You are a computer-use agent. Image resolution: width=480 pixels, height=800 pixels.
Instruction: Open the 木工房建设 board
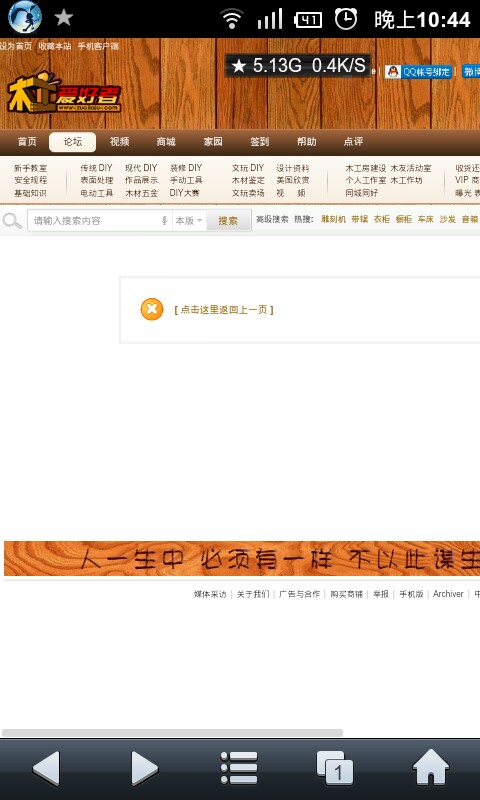(366, 168)
